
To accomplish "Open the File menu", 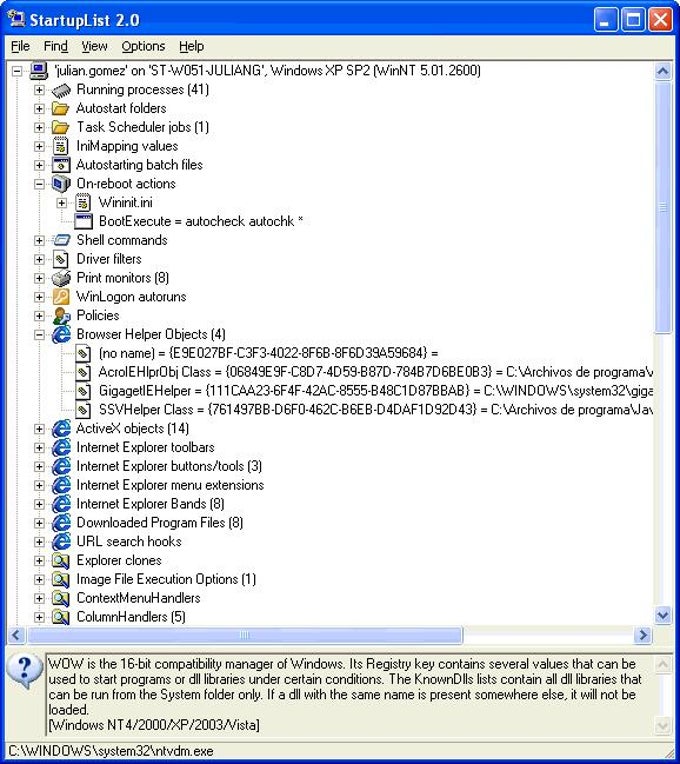I will point(20,46).
